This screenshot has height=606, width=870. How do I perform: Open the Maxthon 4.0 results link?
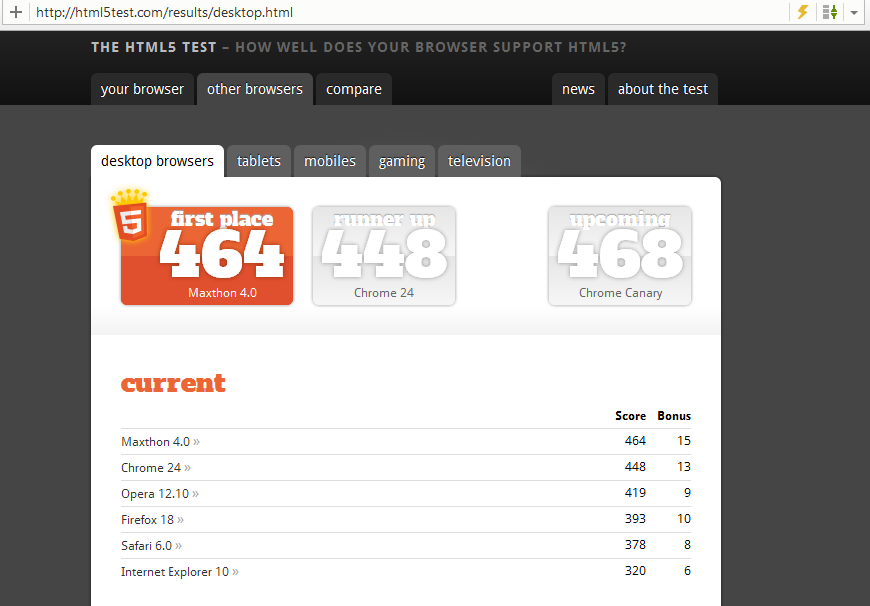coord(160,442)
